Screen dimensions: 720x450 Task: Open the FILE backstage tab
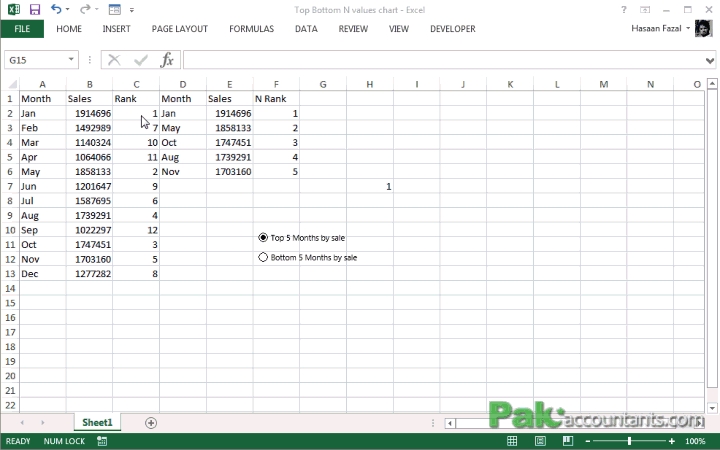(22, 29)
